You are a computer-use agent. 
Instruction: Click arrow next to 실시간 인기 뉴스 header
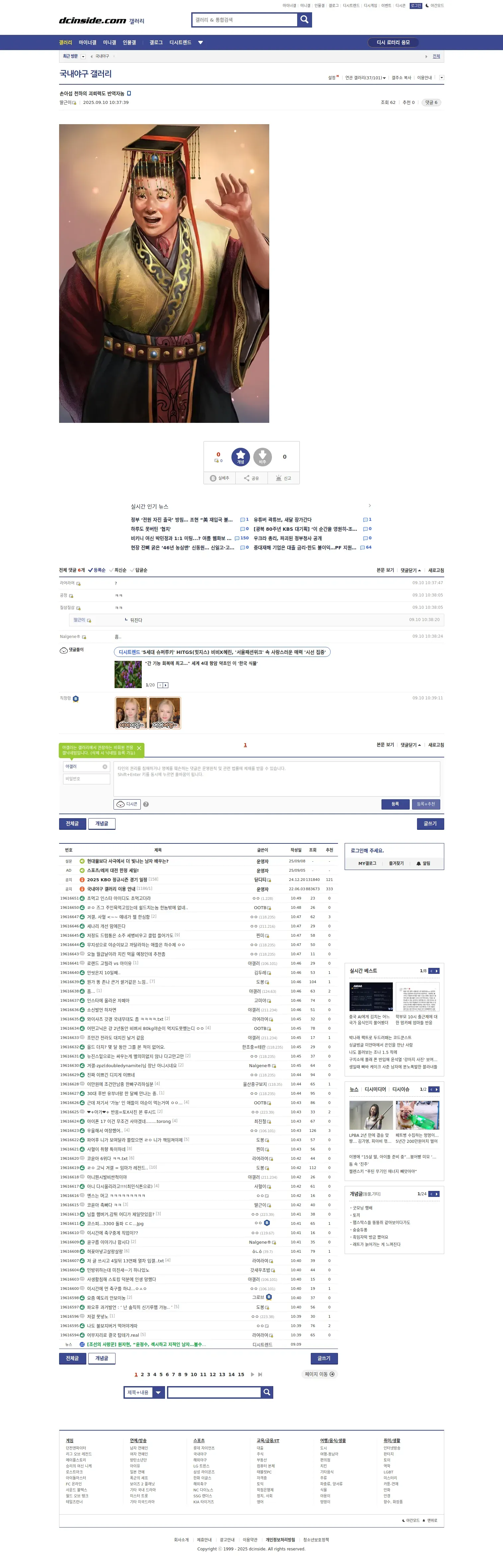370,505
